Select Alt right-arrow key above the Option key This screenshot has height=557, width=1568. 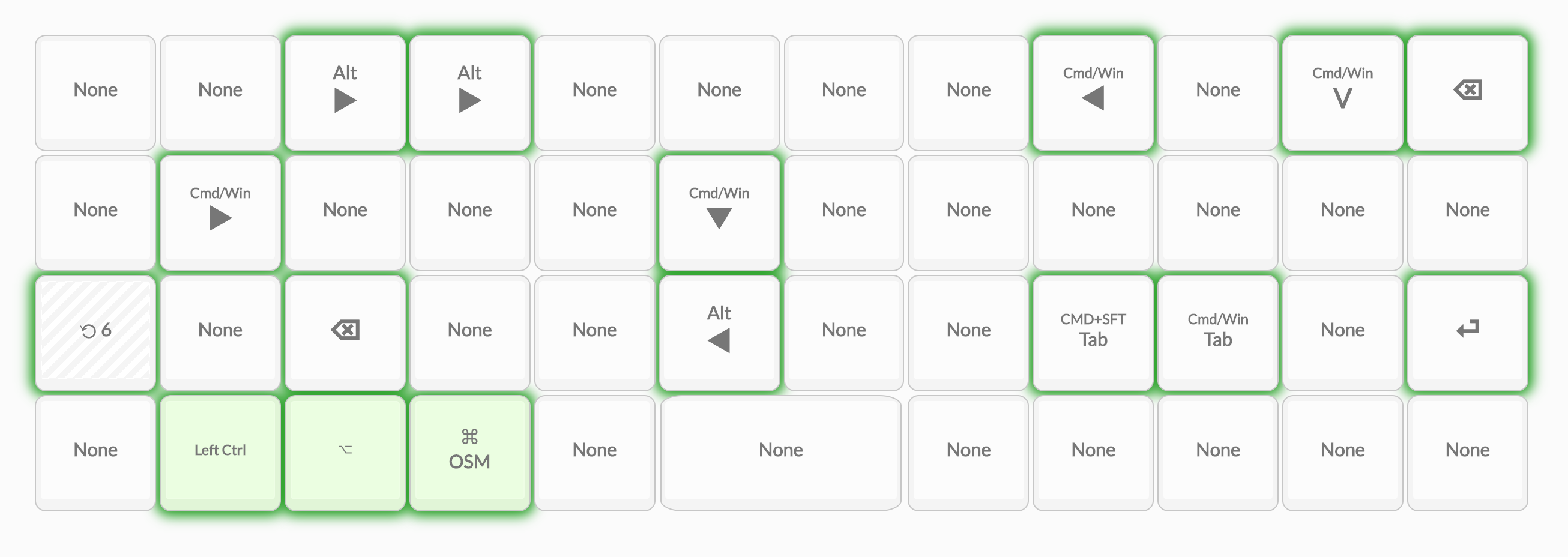tap(345, 91)
